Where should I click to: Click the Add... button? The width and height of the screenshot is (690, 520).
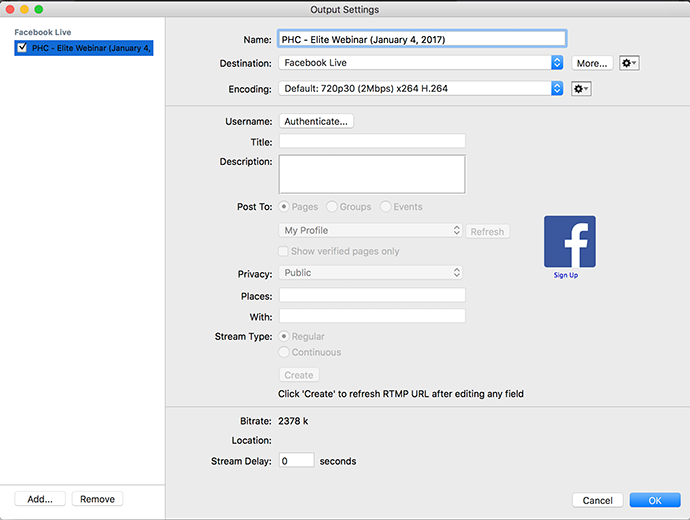pos(40,499)
